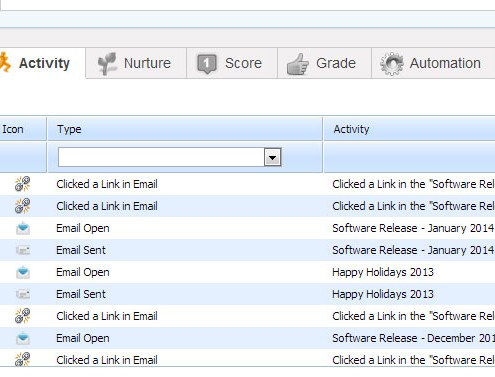
Task: Click open-envelope icon for Software Release December
Action: 23,338
